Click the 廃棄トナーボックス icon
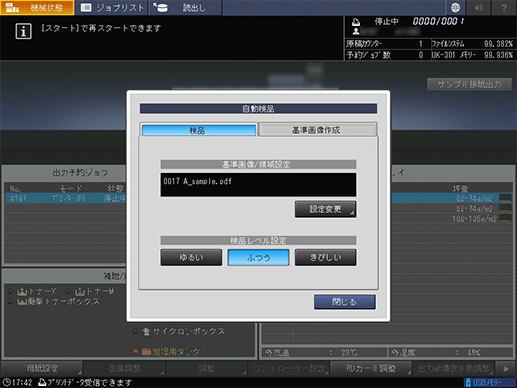The image size is (517, 388). 22,302
